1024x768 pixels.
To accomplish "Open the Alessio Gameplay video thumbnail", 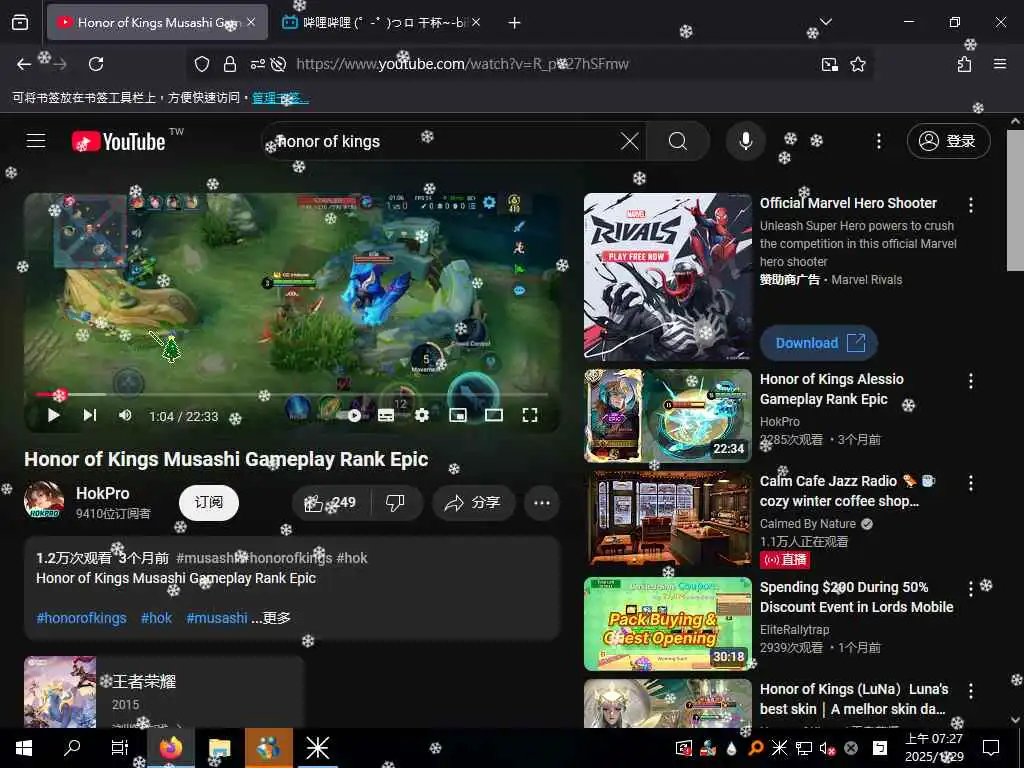I will 668,416.
